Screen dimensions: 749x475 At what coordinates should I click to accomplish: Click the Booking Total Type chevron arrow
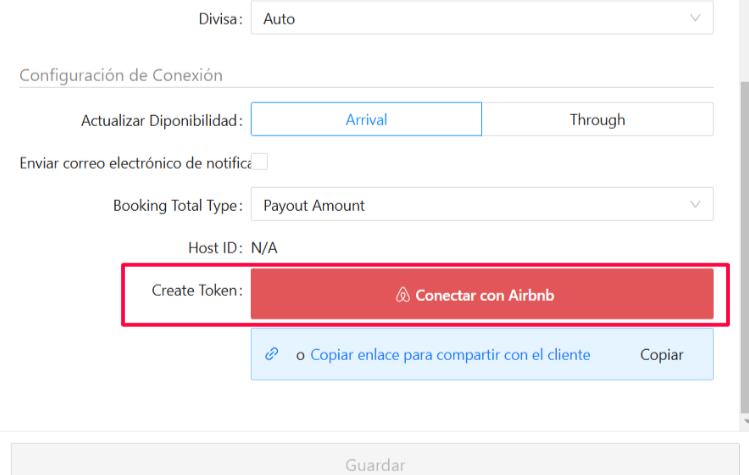pos(695,205)
